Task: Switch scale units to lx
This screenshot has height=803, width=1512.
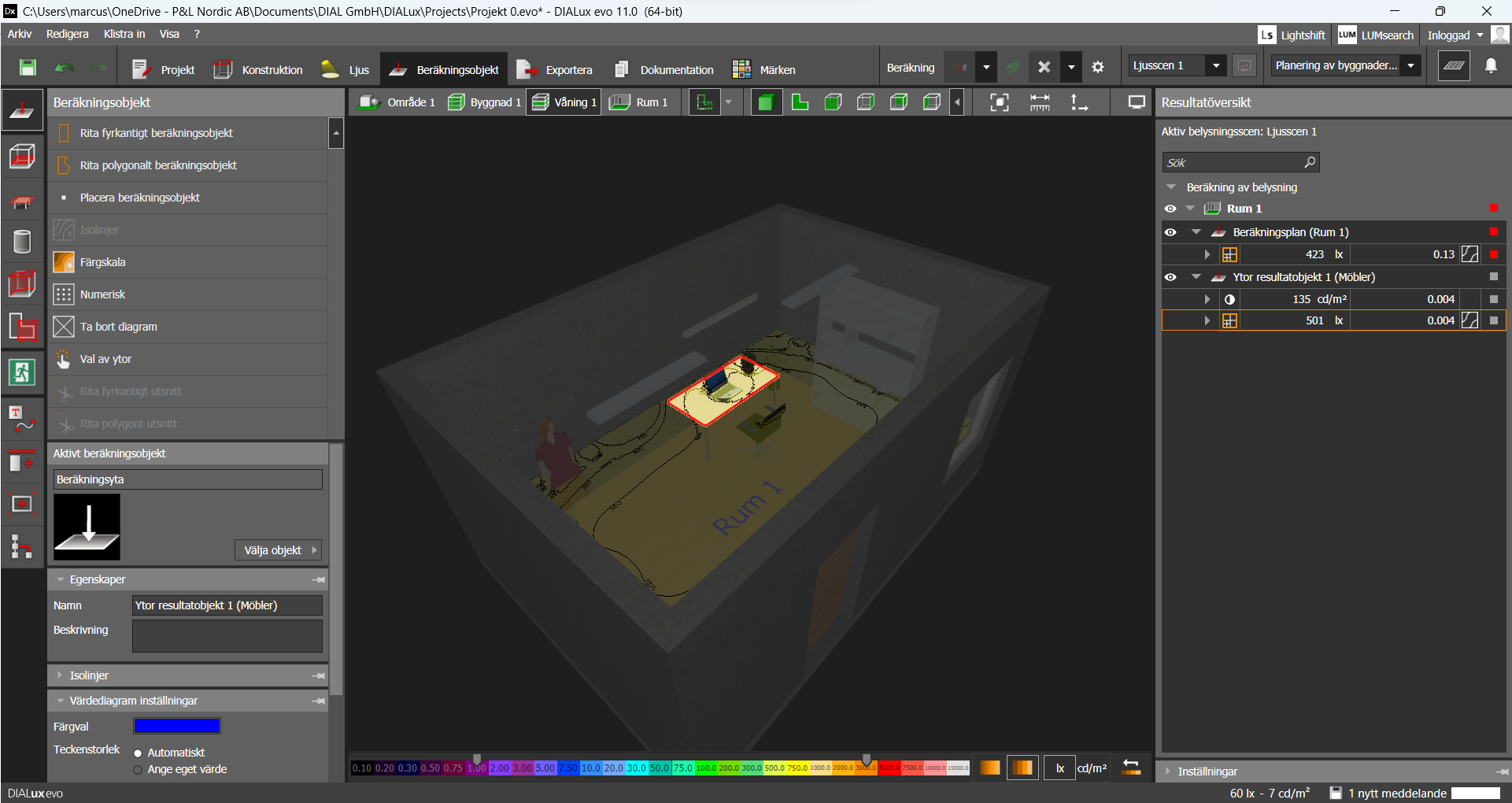Action: click(1059, 768)
